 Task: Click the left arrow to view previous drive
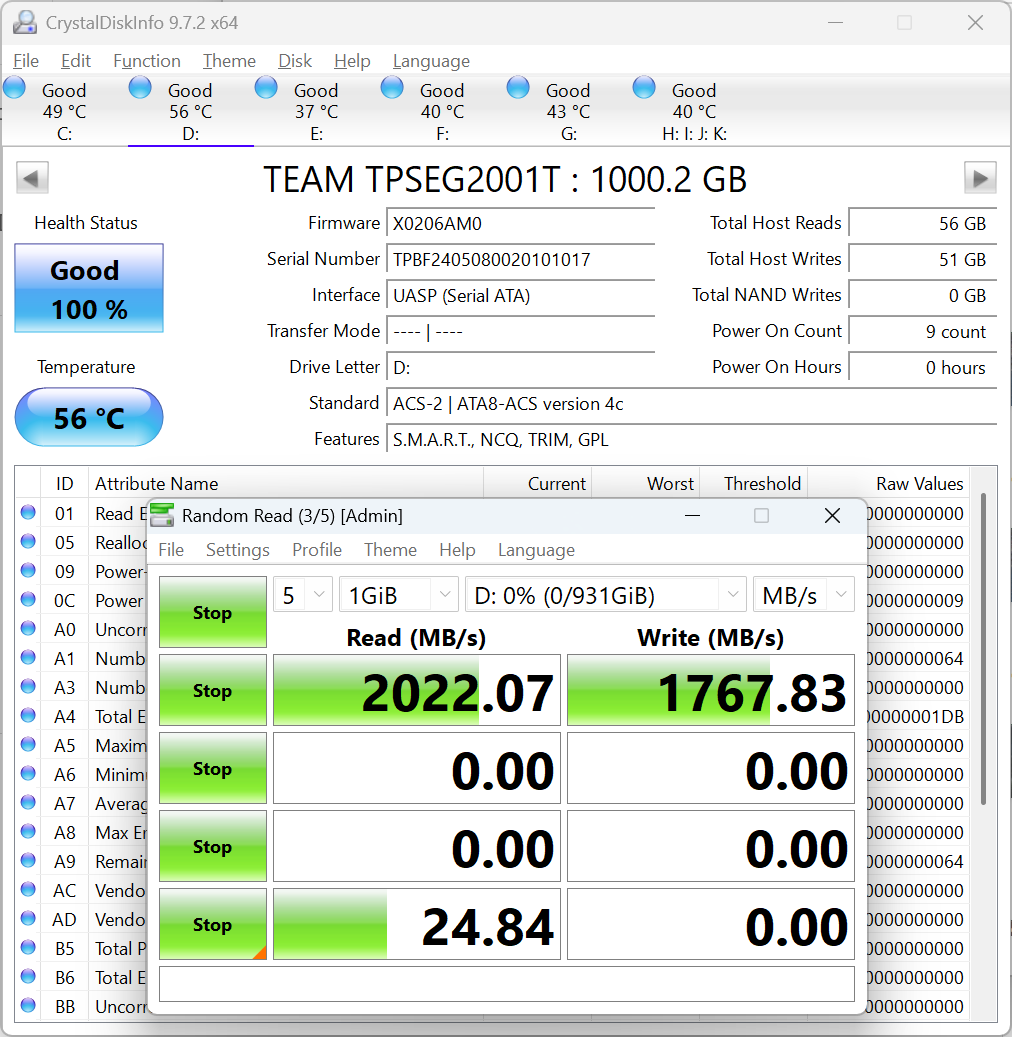(x=31, y=177)
